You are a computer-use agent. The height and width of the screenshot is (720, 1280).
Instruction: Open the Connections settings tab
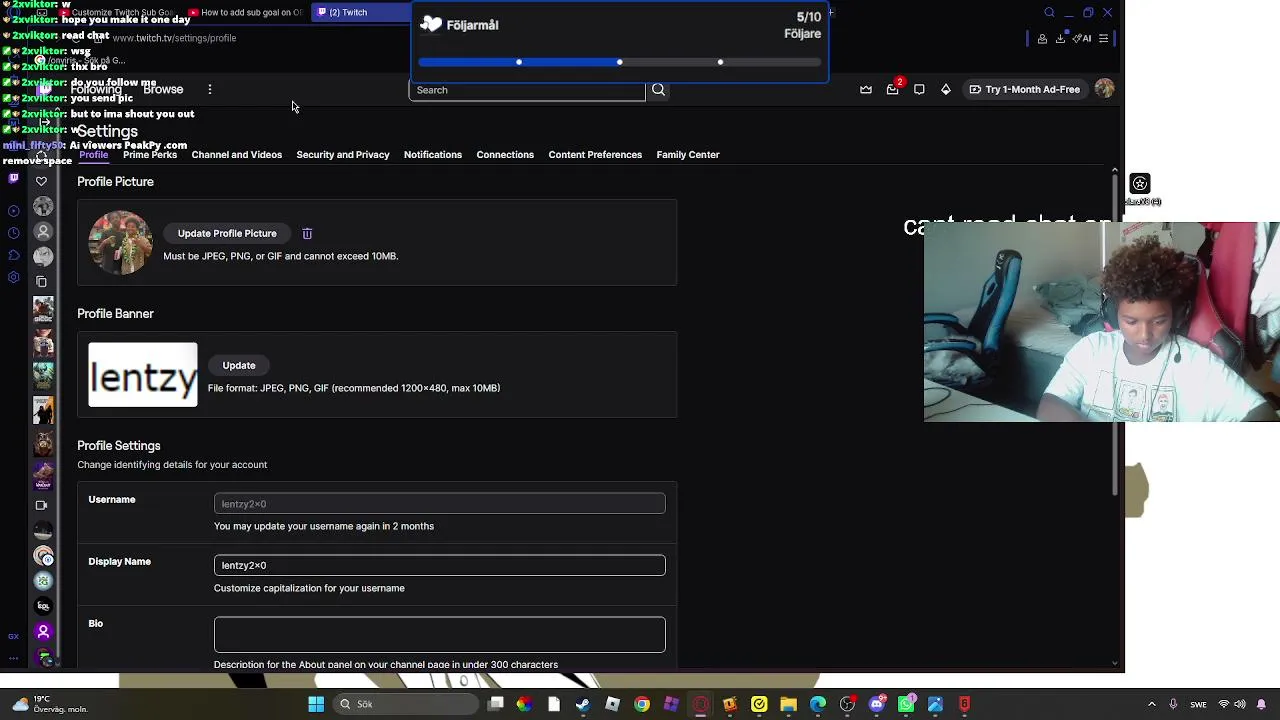click(x=505, y=155)
